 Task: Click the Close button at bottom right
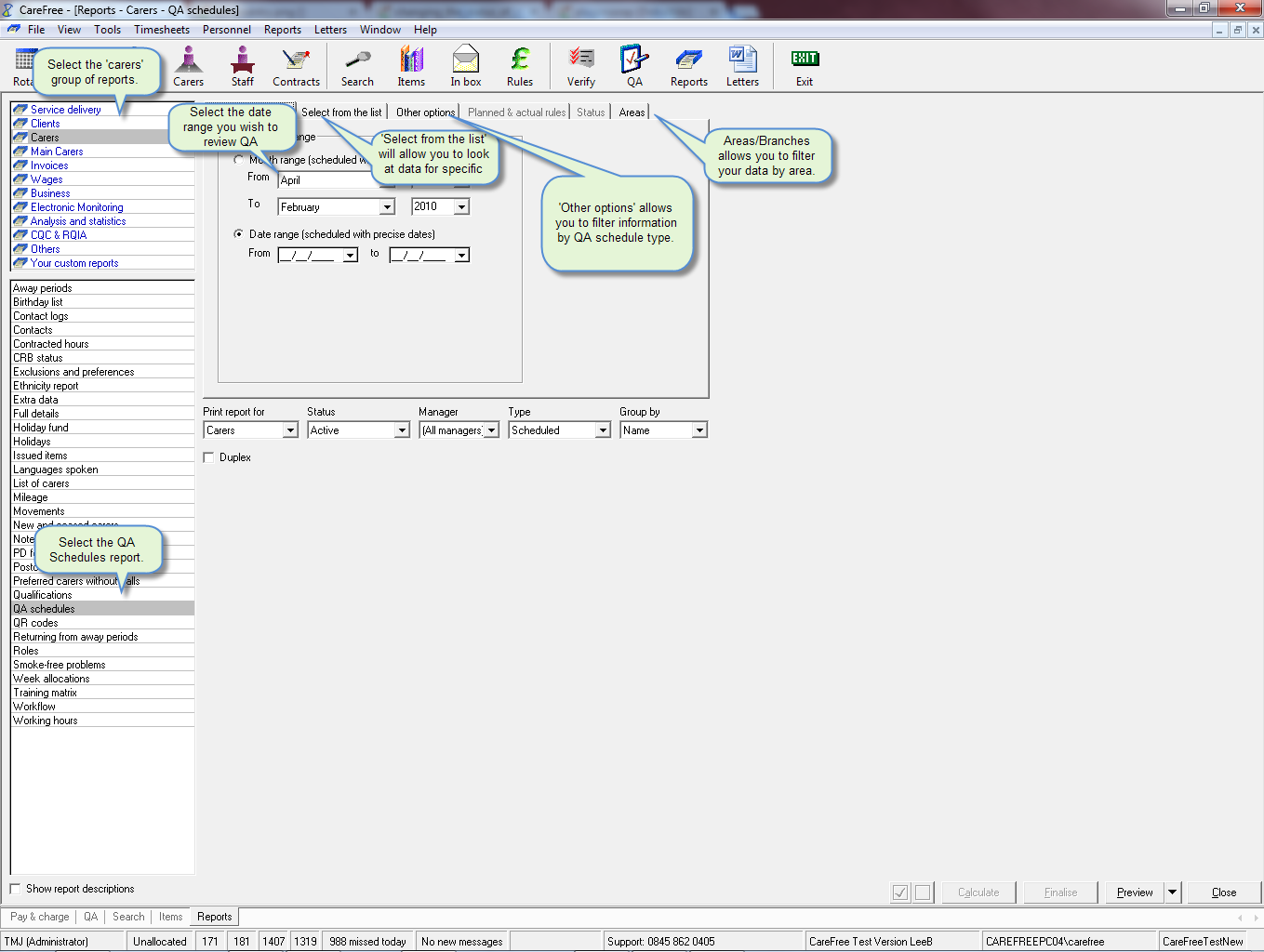(1223, 892)
